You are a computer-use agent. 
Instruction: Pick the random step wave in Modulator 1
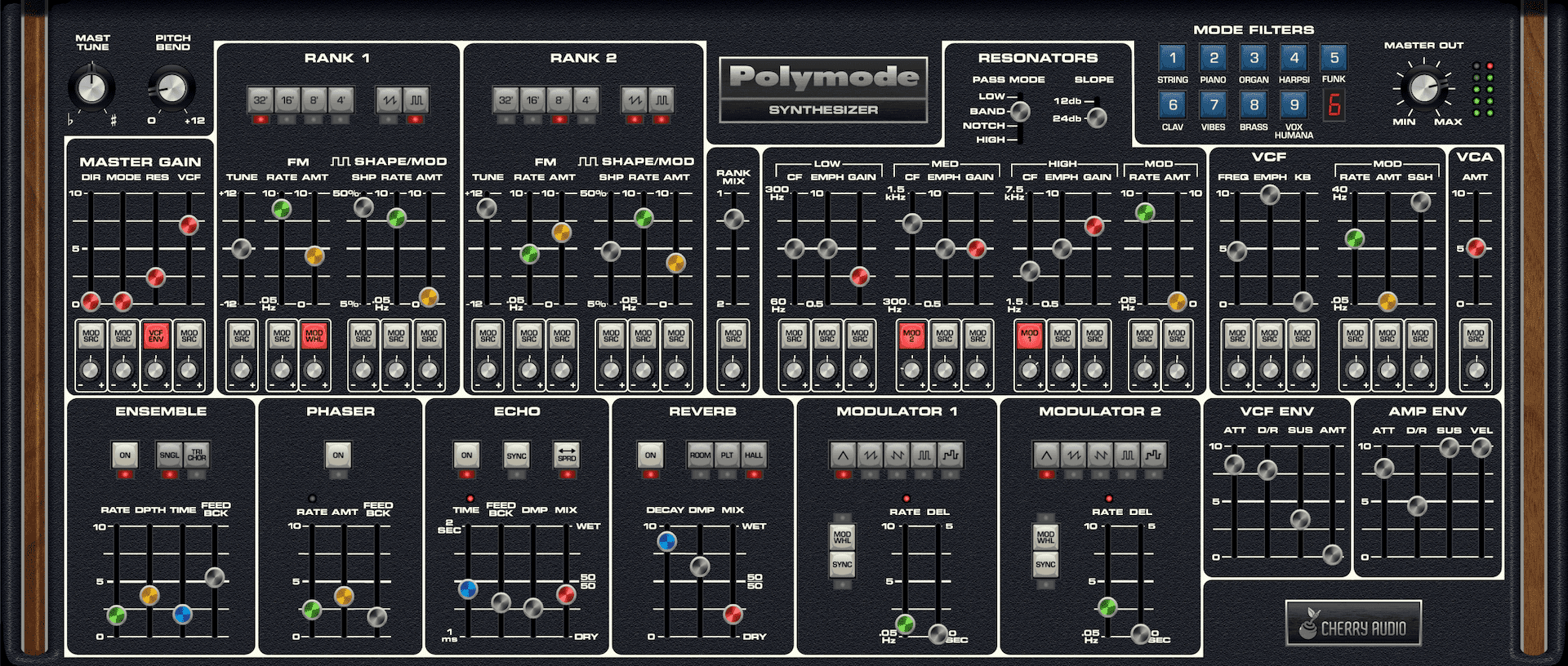951,455
